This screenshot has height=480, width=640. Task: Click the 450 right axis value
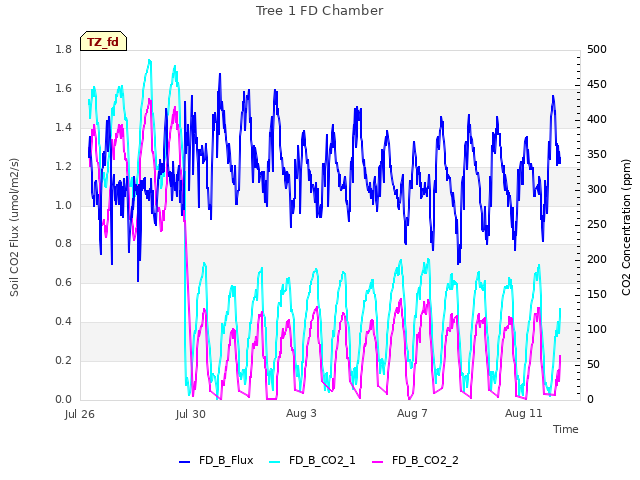tap(597, 84)
